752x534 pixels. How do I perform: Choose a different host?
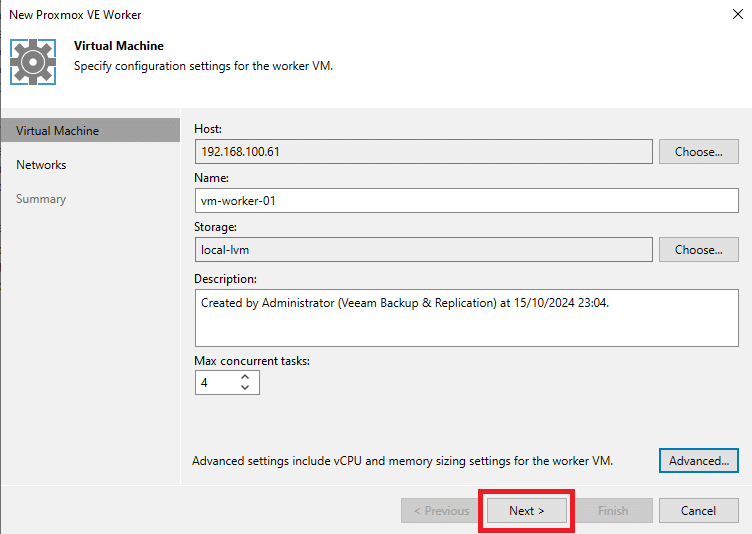[698, 152]
